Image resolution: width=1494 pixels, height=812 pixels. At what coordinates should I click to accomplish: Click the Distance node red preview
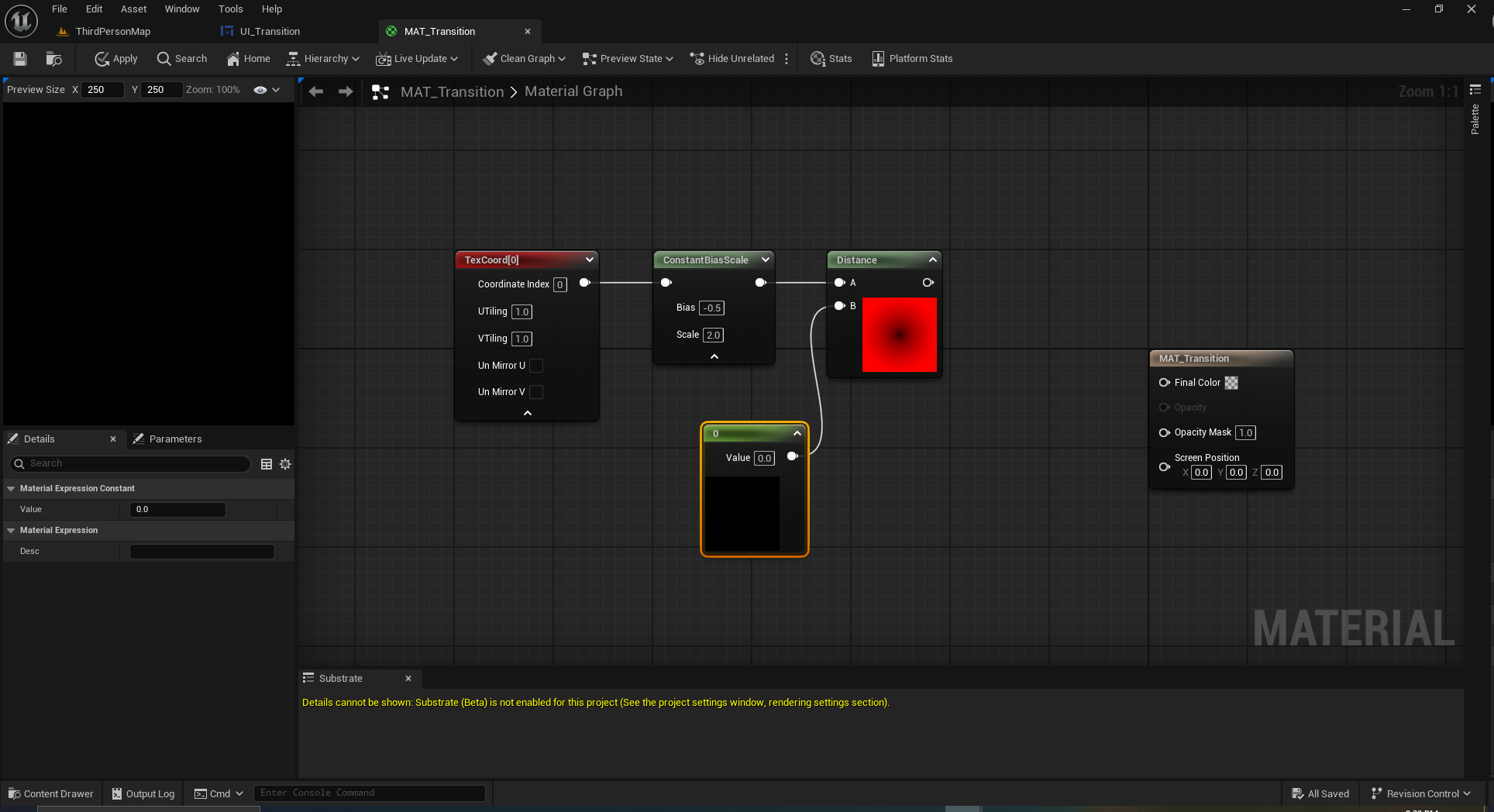click(900, 335)
